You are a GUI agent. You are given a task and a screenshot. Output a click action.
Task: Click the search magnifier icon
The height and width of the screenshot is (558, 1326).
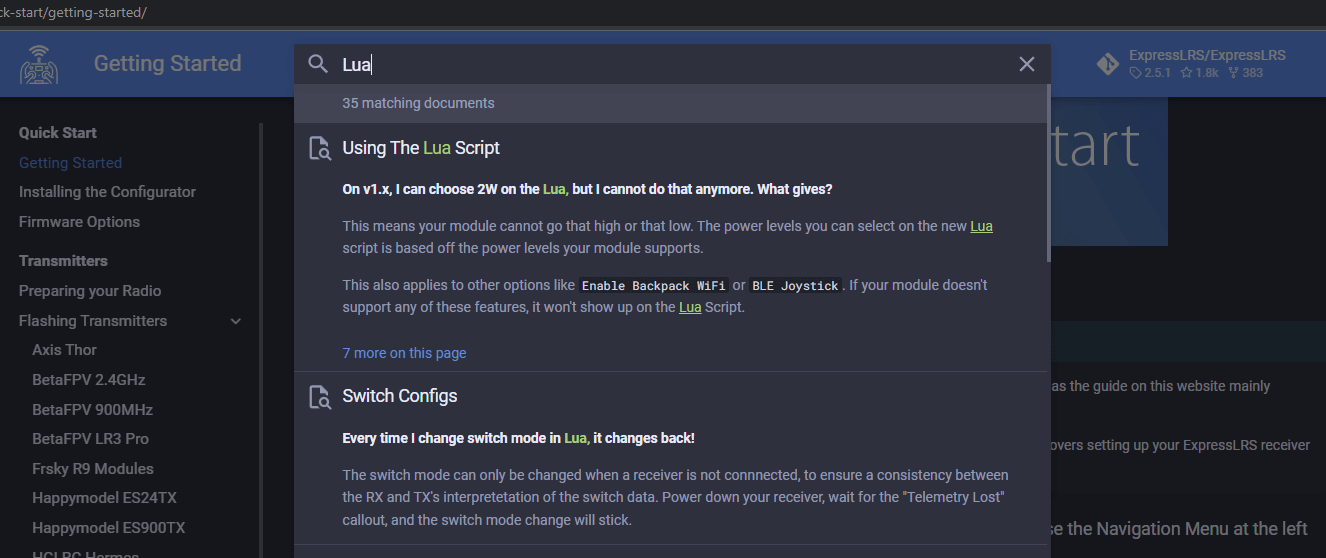coord(318,64)
